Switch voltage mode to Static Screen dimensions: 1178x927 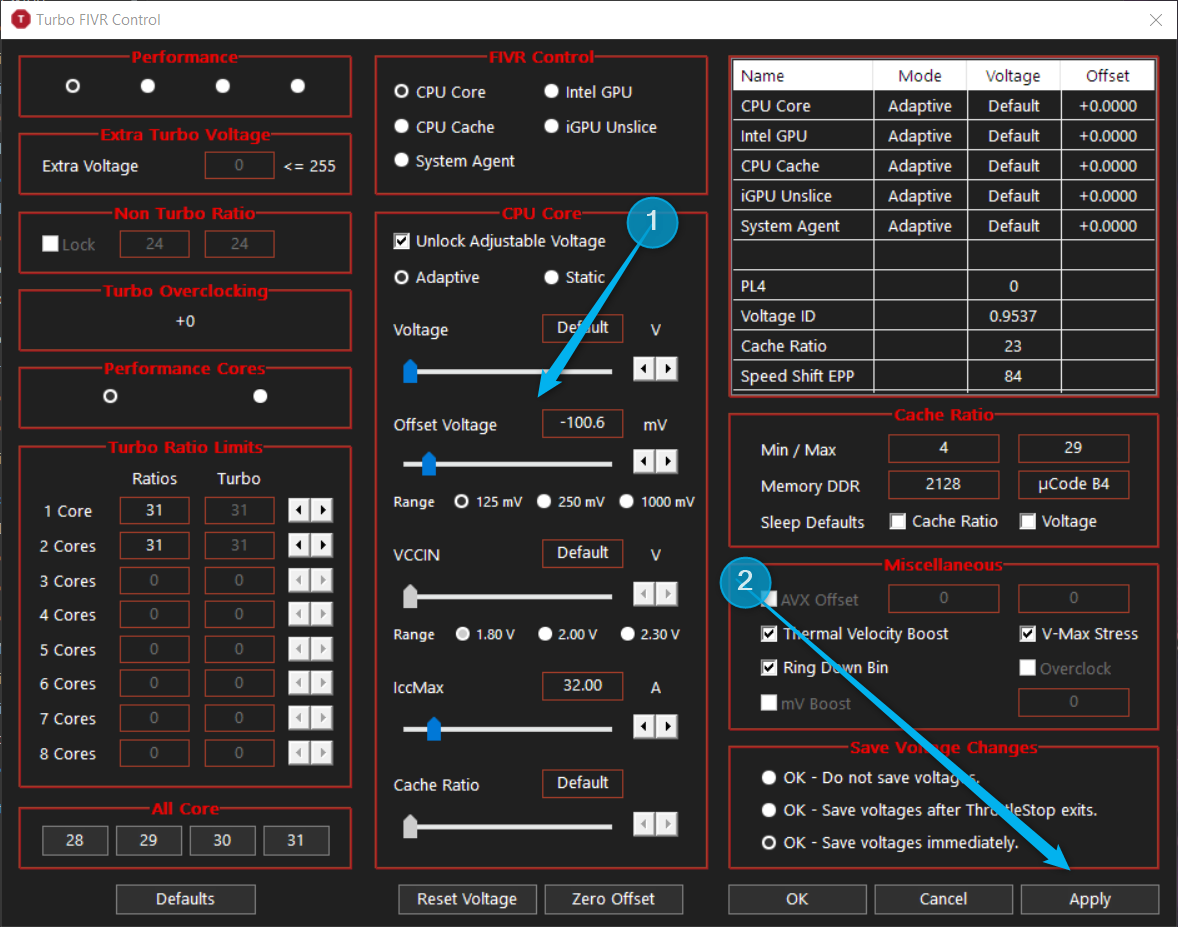(551, 277)
